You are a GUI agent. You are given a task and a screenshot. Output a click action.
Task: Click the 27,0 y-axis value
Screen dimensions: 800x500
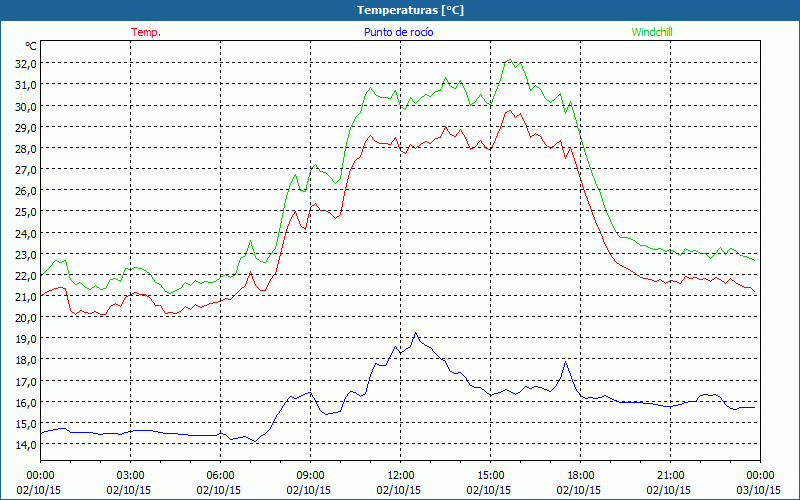point(26,169)
